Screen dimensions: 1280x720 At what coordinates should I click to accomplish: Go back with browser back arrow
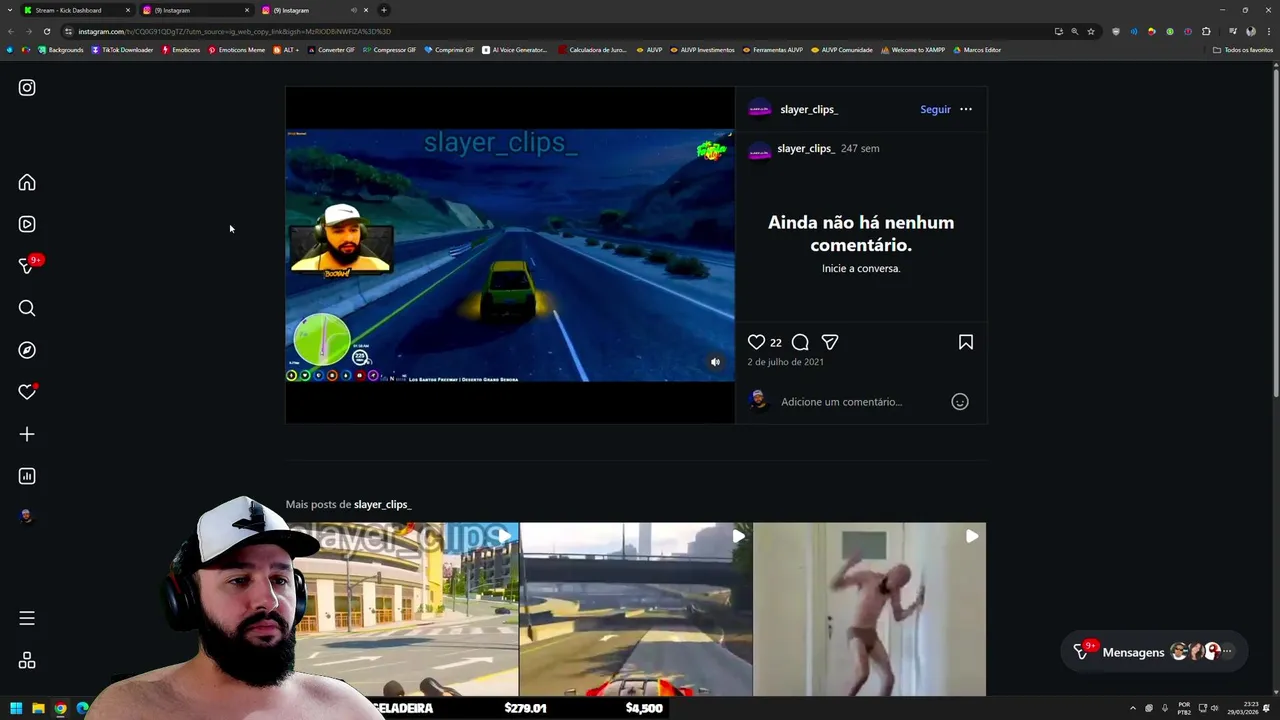(x=11, y=31)
